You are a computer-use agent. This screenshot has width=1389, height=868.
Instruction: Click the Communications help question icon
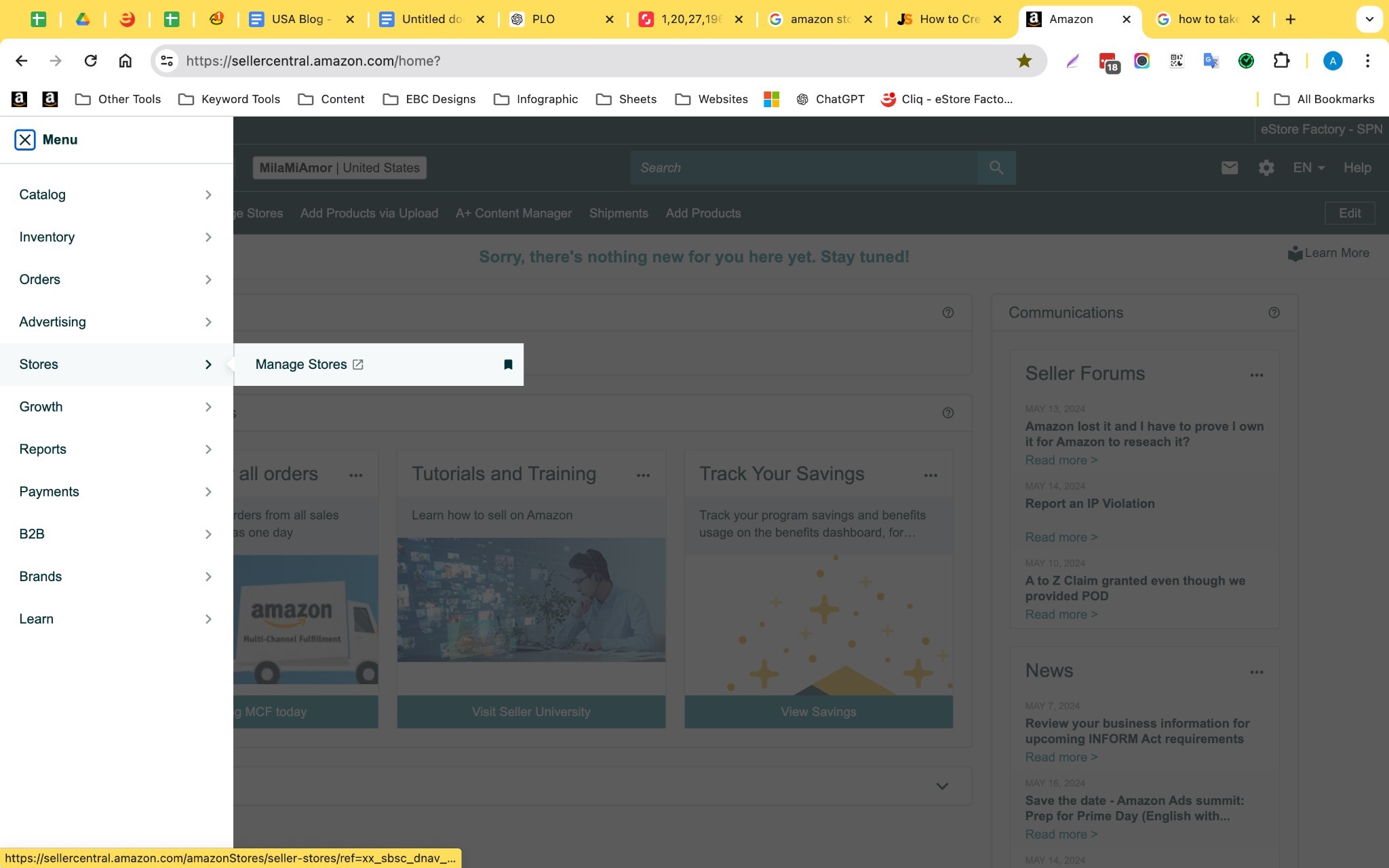pos(1274,313)
